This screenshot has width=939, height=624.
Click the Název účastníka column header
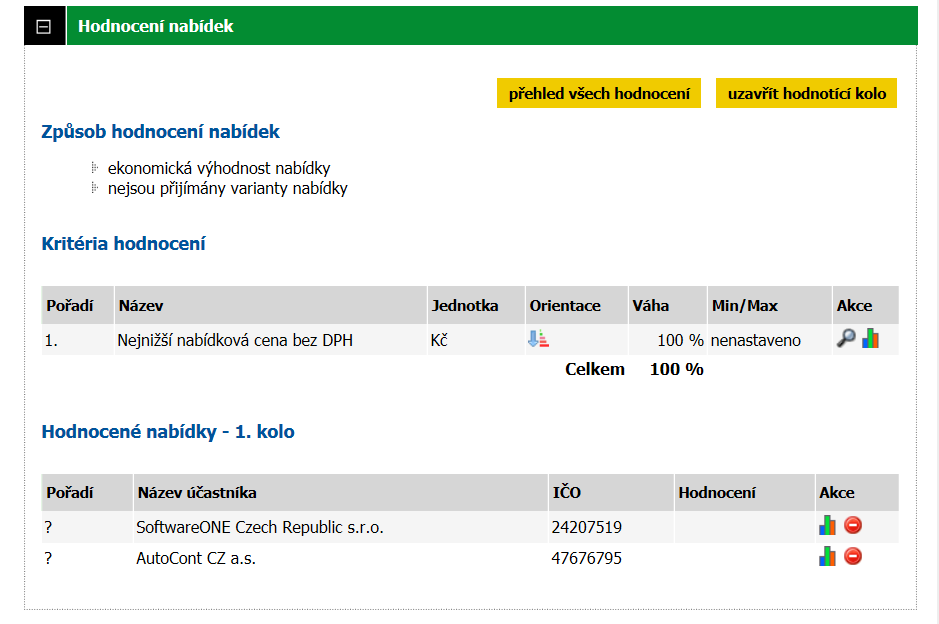coord(197,492)
